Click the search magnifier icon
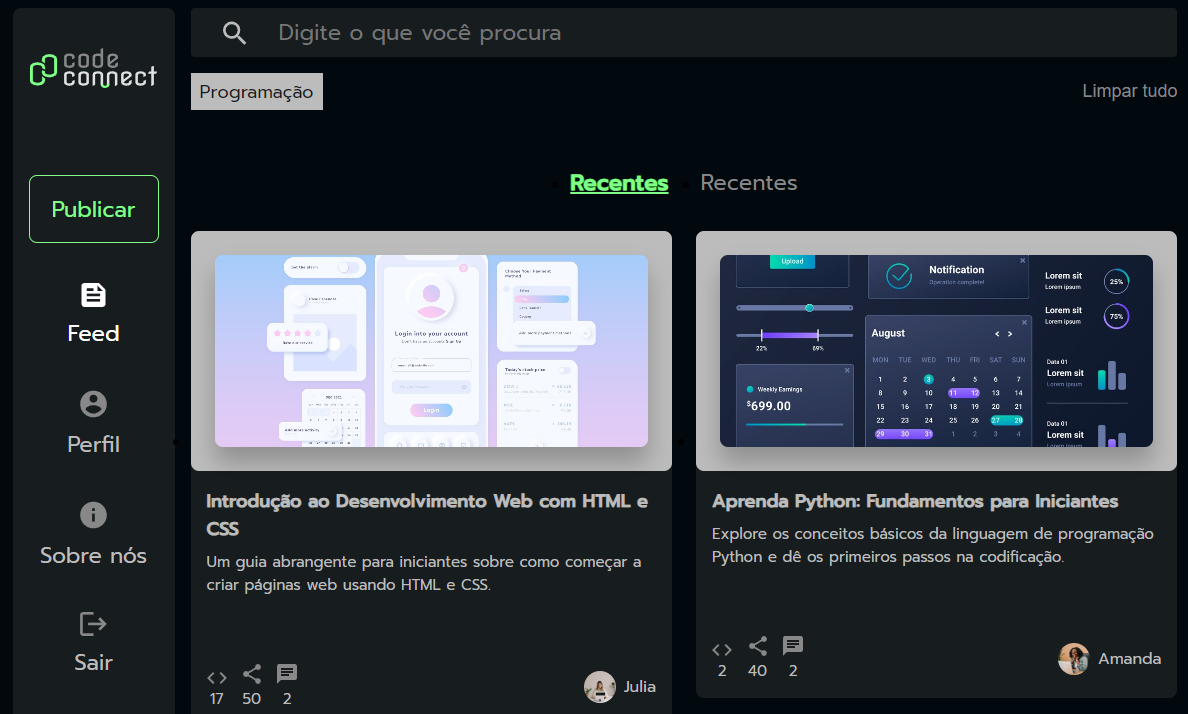 [234, 33]
